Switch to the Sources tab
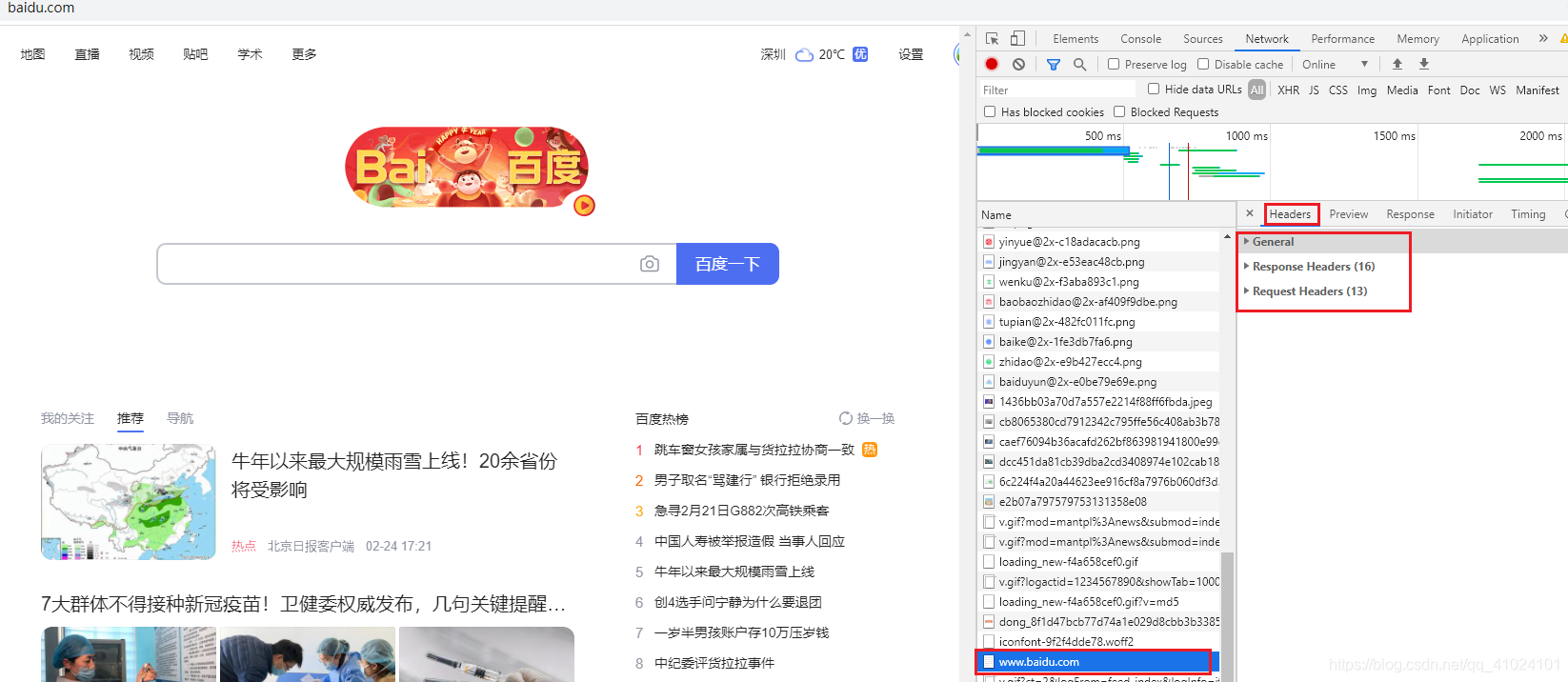The height and width of the screenshot is (682, 1568). point(1203,39)
